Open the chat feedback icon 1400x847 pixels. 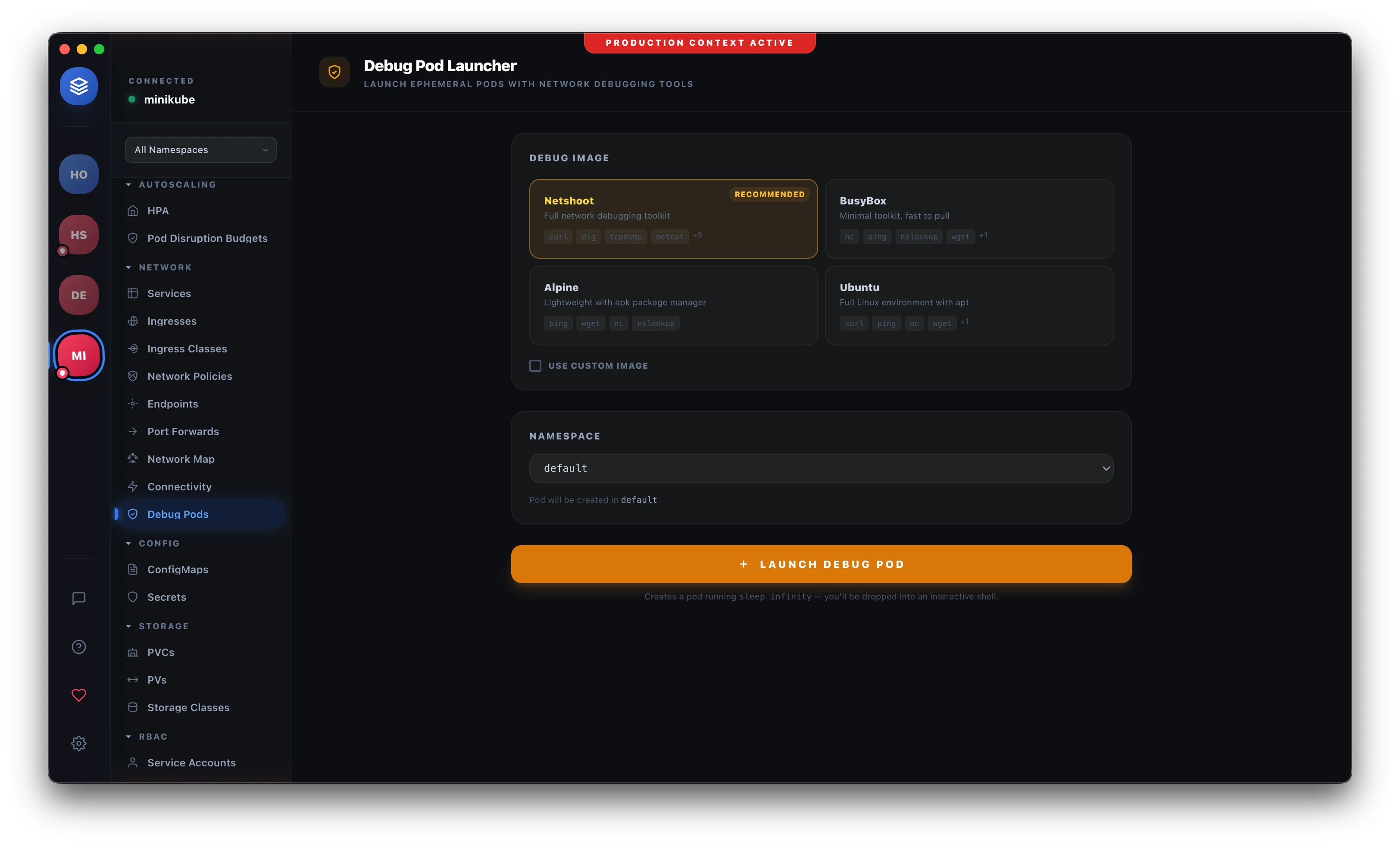(x=78, y=598)
